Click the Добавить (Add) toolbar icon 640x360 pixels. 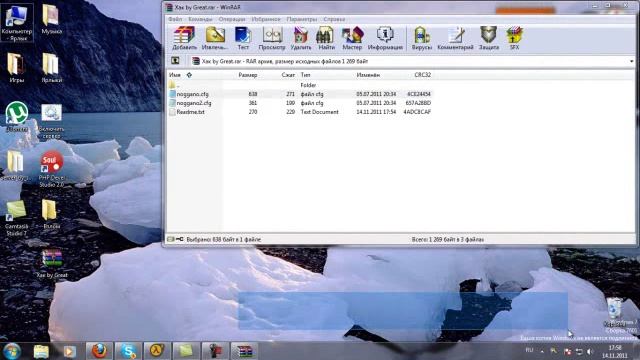(x=184, y=38)
